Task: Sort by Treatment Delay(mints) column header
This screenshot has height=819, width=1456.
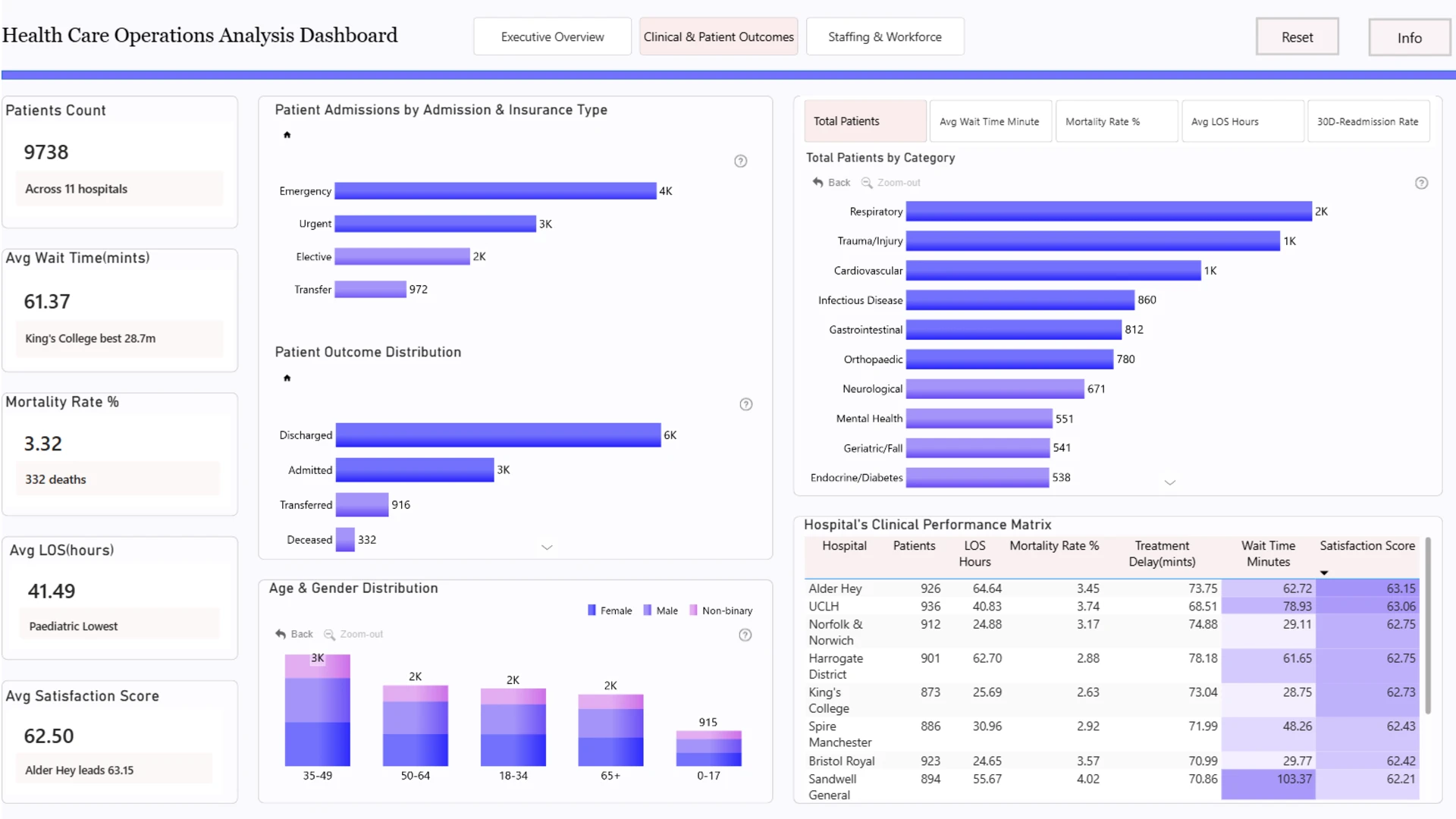Action: click(x=1162, y=554)
